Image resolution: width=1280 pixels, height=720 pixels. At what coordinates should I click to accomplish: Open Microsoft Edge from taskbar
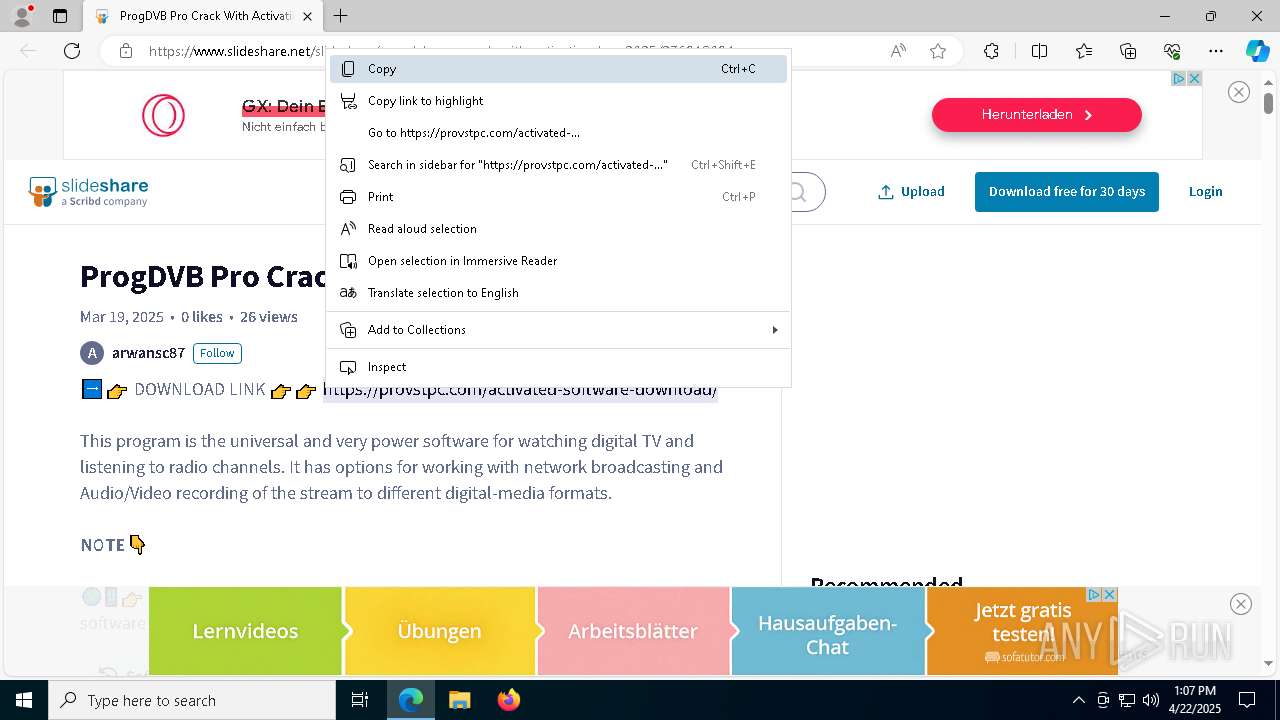coord(411,700)
